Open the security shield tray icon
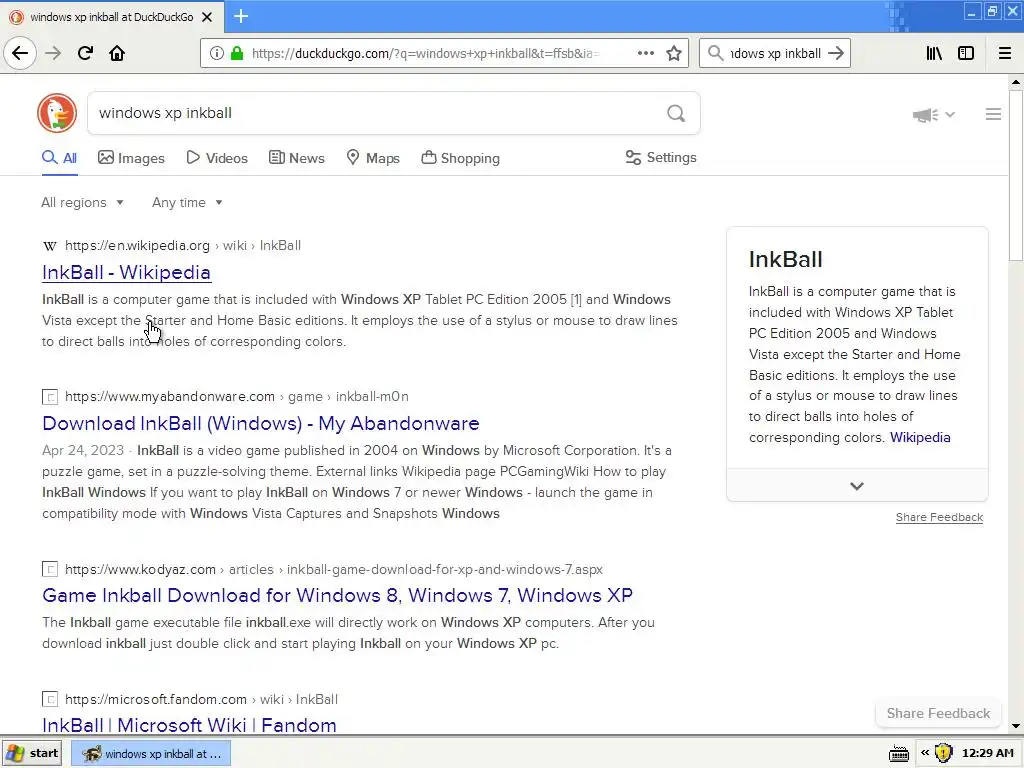The width and height of the screenshot is (1024, 768). tap(943, 753)
